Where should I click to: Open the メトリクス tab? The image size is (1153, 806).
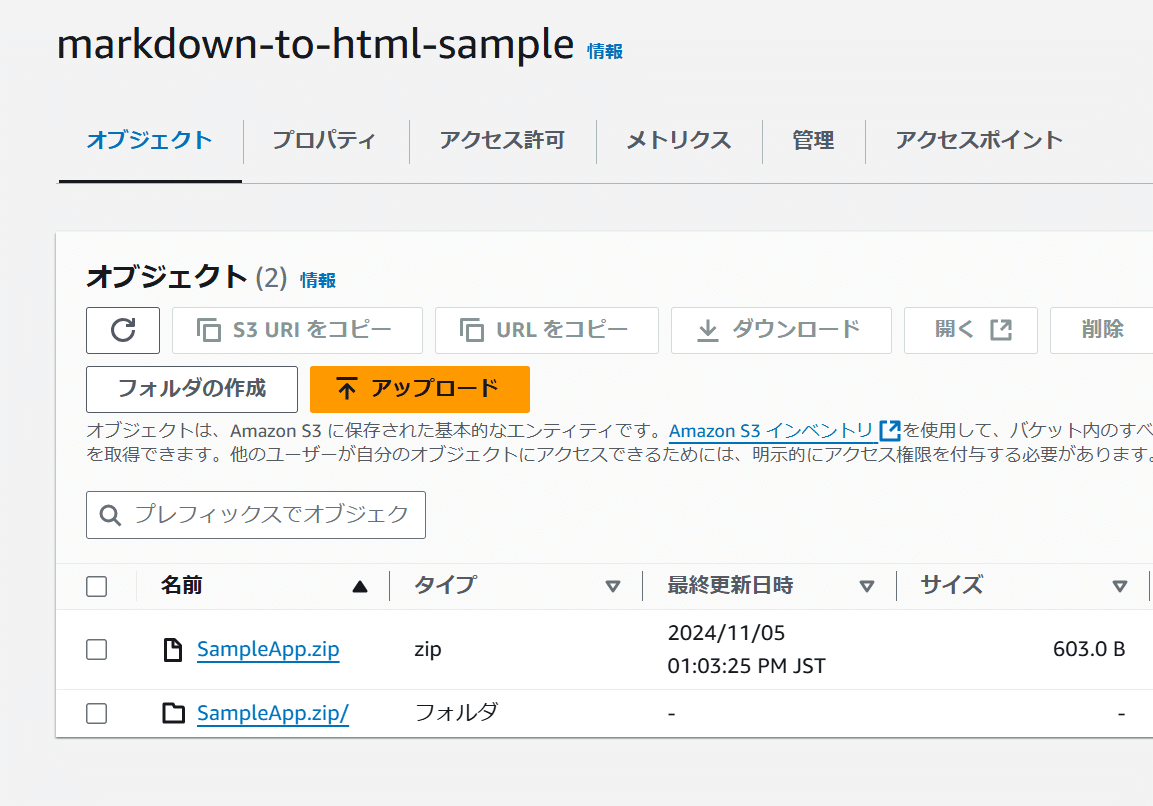tap(678, 141)
